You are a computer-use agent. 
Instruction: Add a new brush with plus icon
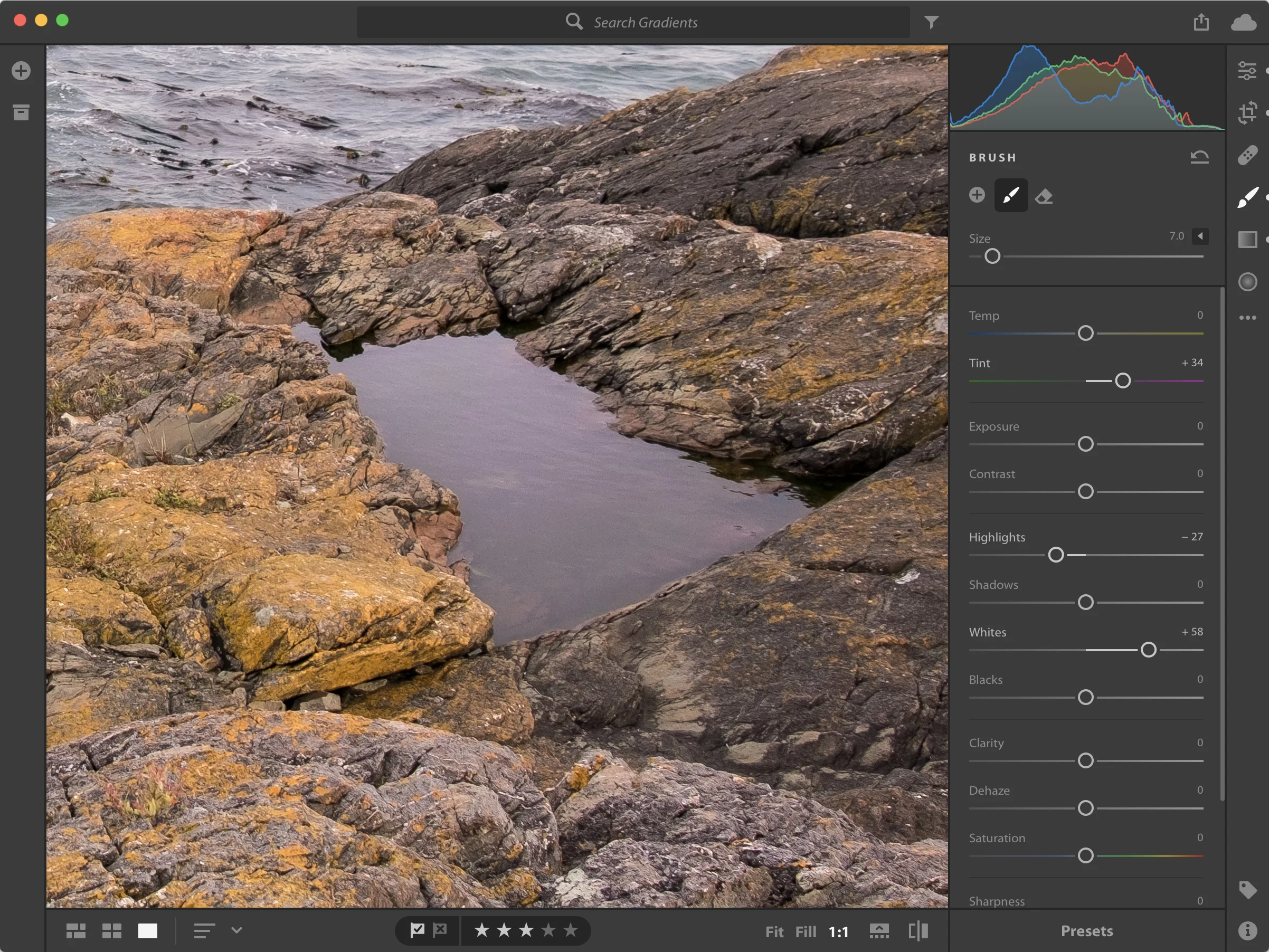(977, 194)
